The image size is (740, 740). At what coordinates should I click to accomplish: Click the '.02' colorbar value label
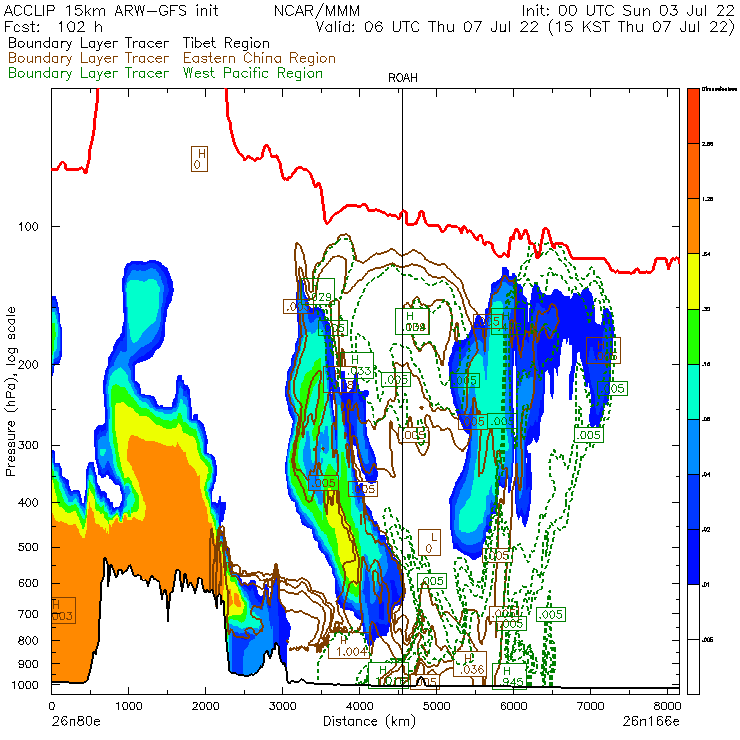pos(706,530)
